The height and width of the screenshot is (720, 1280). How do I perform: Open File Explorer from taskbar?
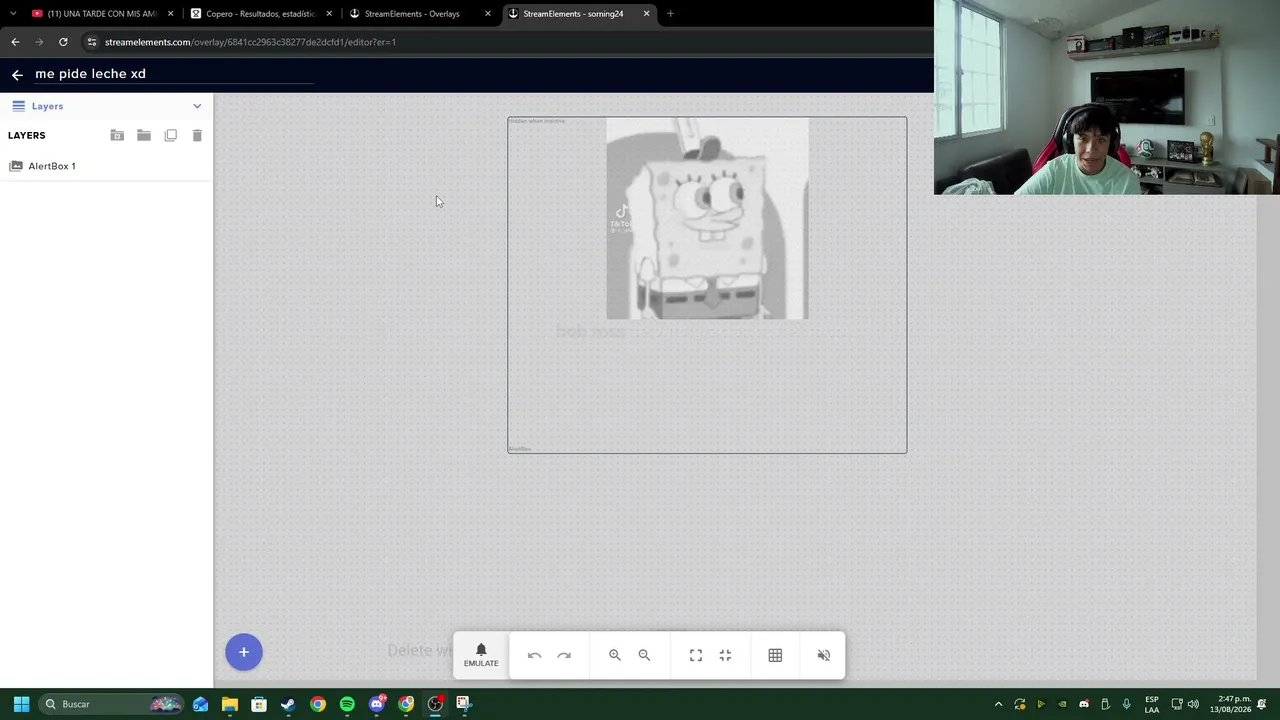click(x=230, y=704)
